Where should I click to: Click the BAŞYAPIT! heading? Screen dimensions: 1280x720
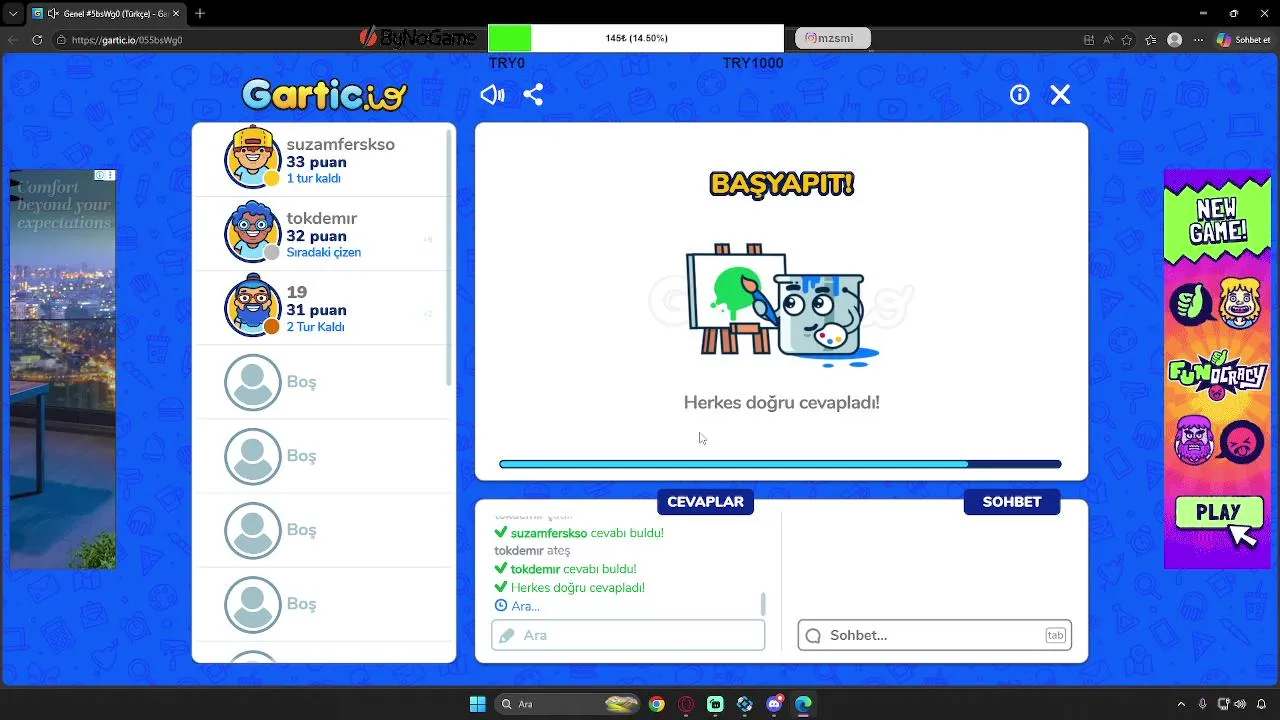coord(782,184)
